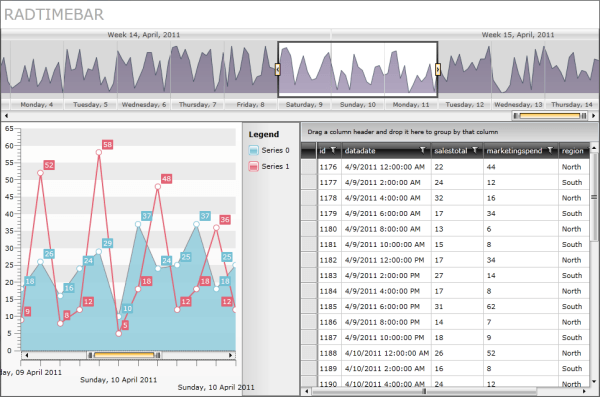
Task: Click the cell 4/9/2011 2:00:00 AM
Action: [386, 183]
